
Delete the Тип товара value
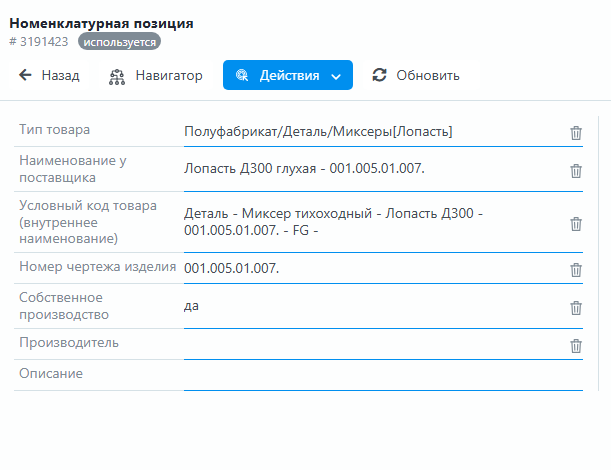pyautogui.click(x=576, y=132)
